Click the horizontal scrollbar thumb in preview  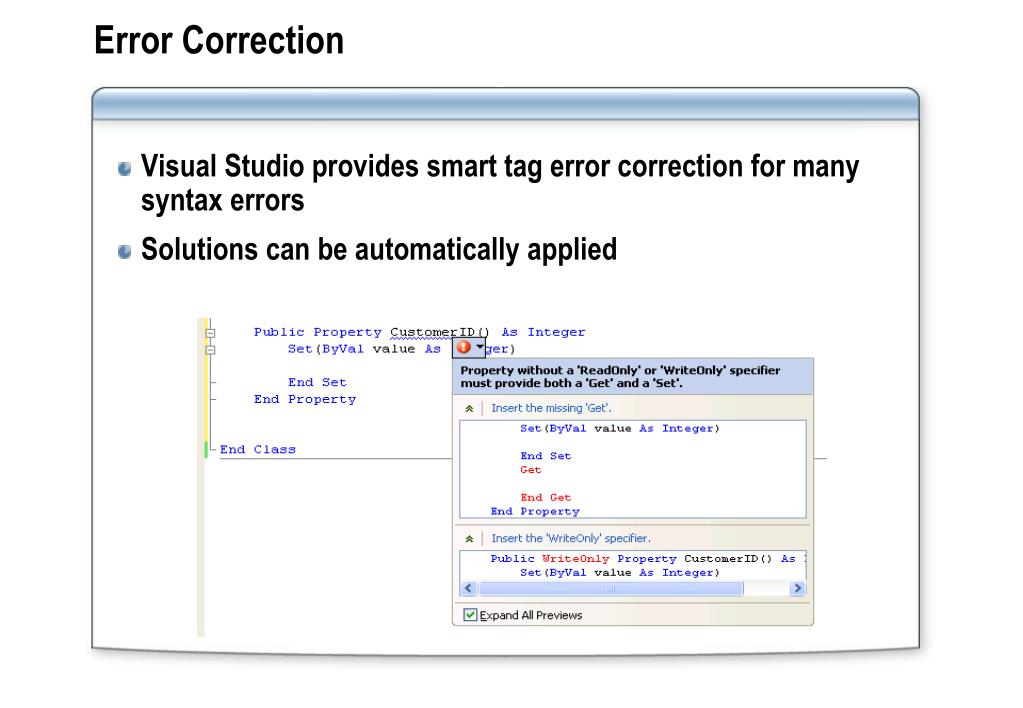click(611, 589)
